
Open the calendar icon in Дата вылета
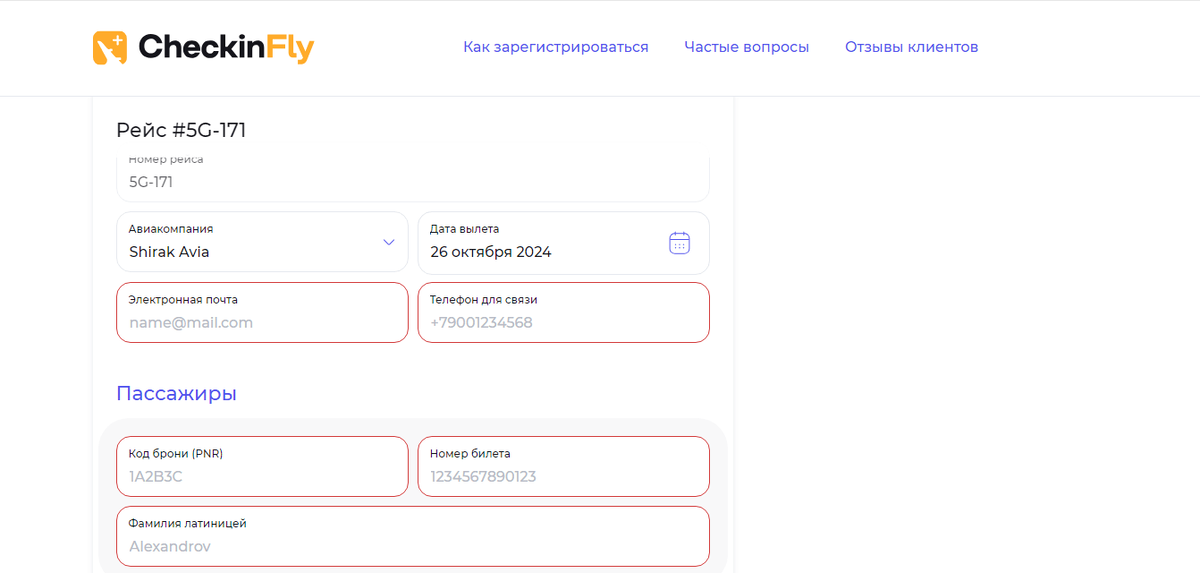(x=679, y=243)
